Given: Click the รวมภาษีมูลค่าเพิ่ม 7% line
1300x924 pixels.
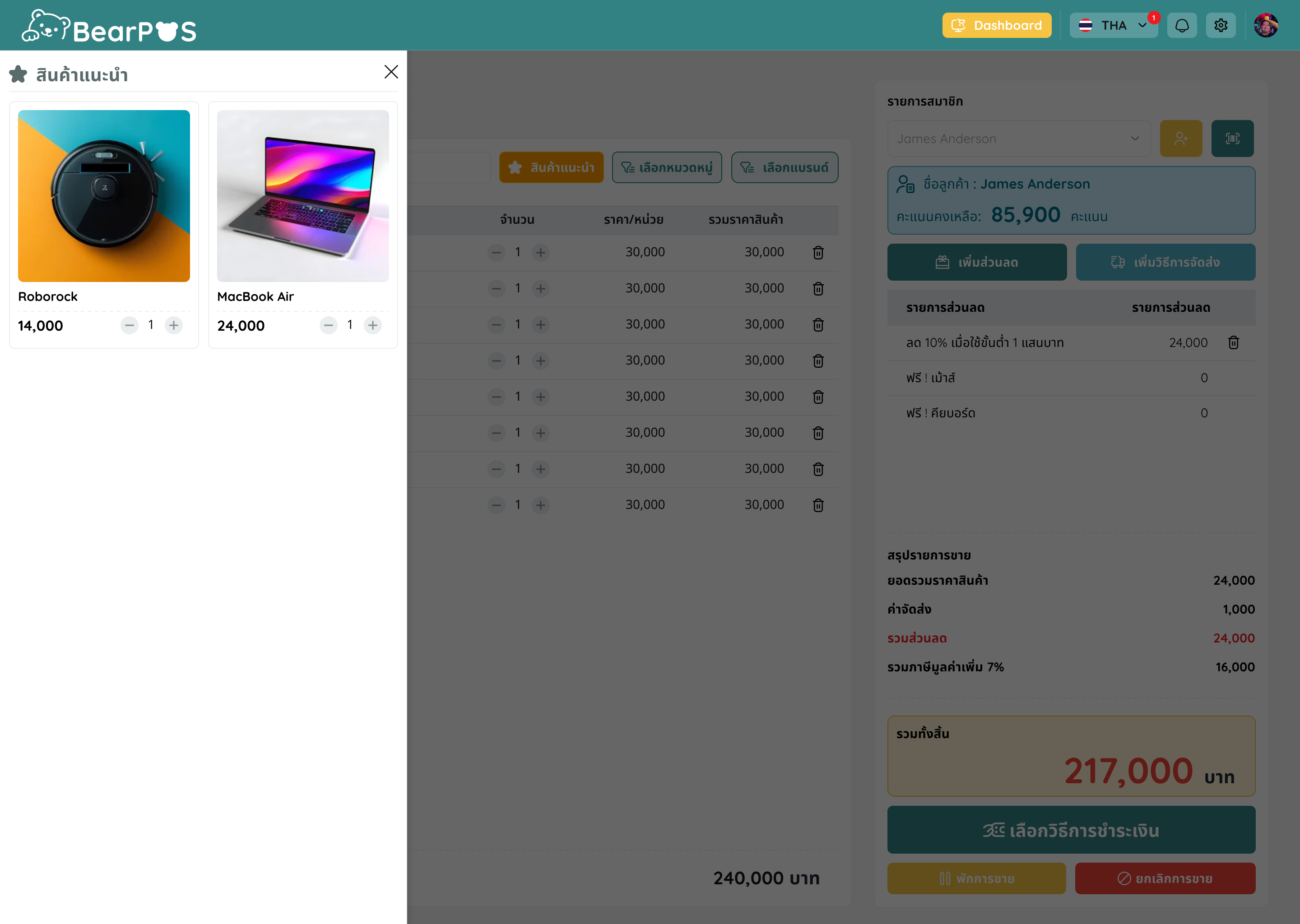Looking at the screenshot, I should (x=1071, y=667).
